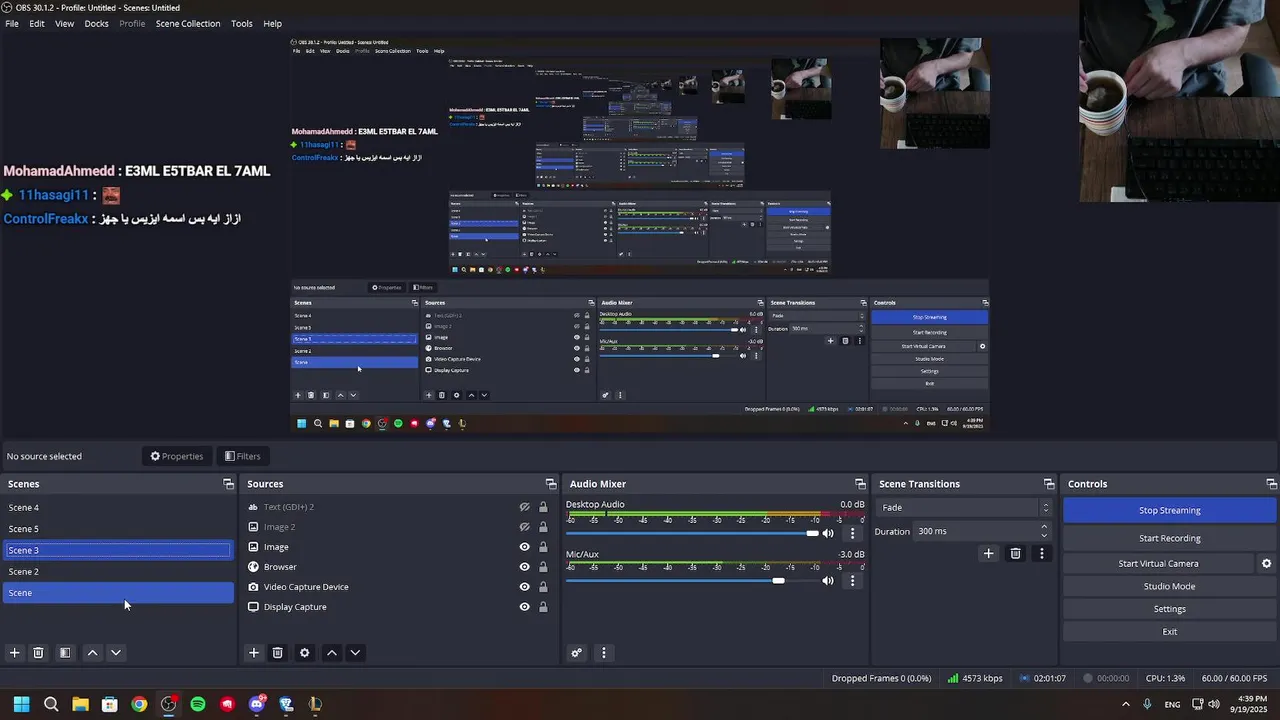Open Windows Start menu

[21, 704]
